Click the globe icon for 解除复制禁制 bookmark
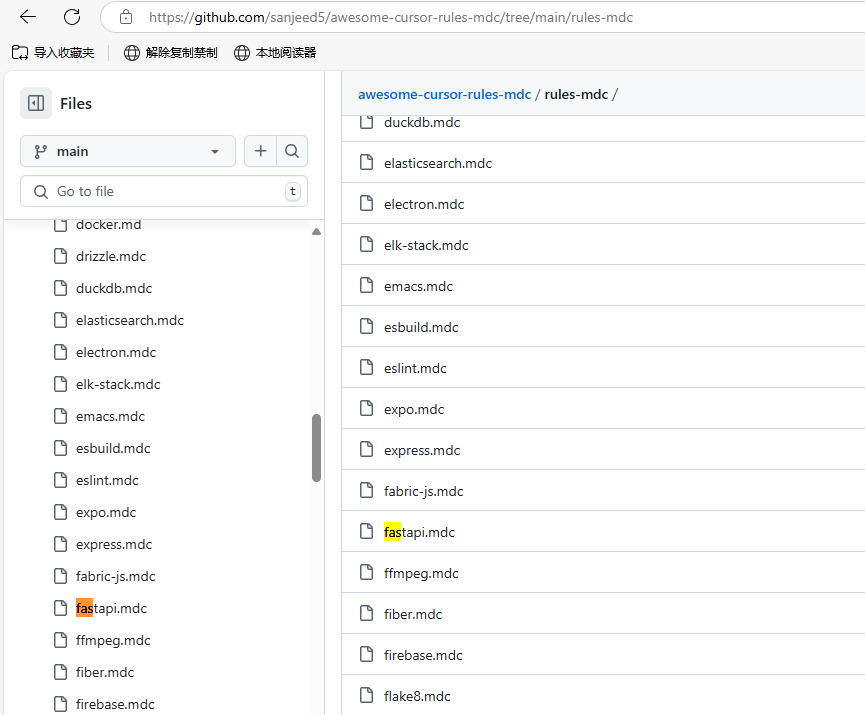Screen dimensions: 865x715 click(131, 53)
